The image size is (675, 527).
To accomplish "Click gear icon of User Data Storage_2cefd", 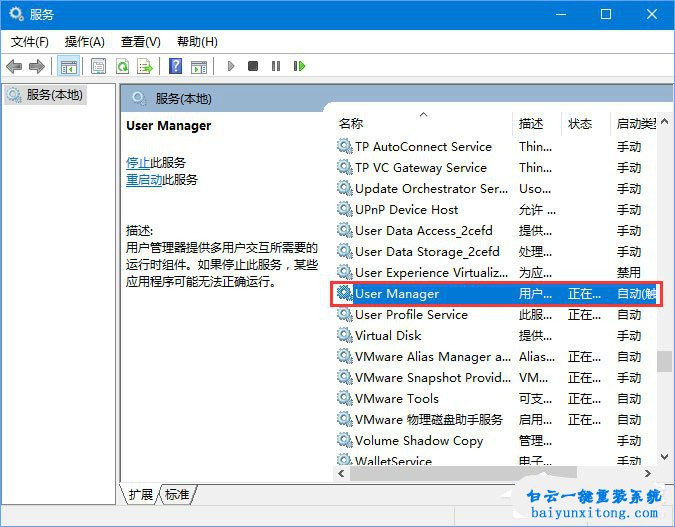I will [344, 251].
